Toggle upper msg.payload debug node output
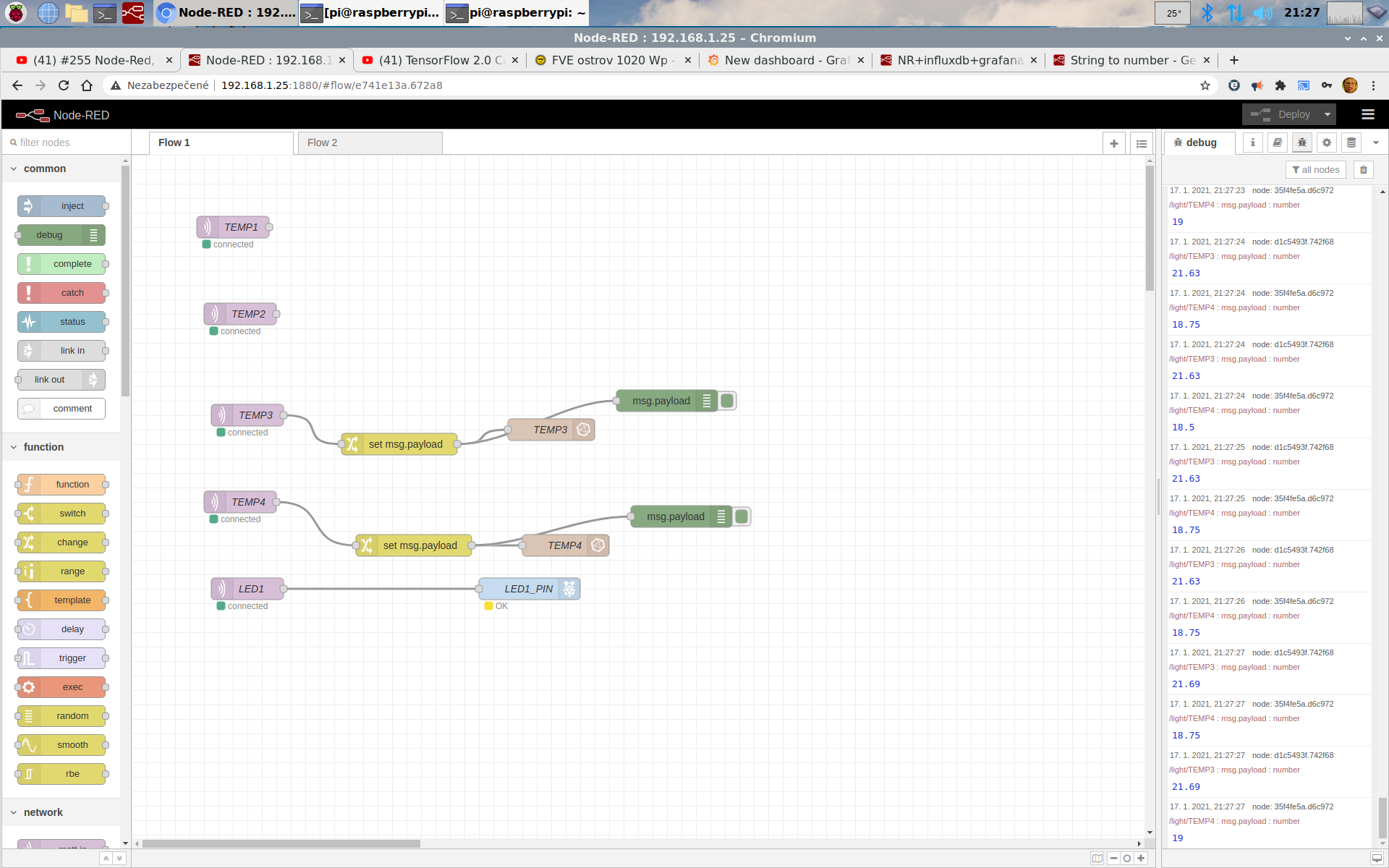This screenshot has width=1389, height=868. (728, 401)
